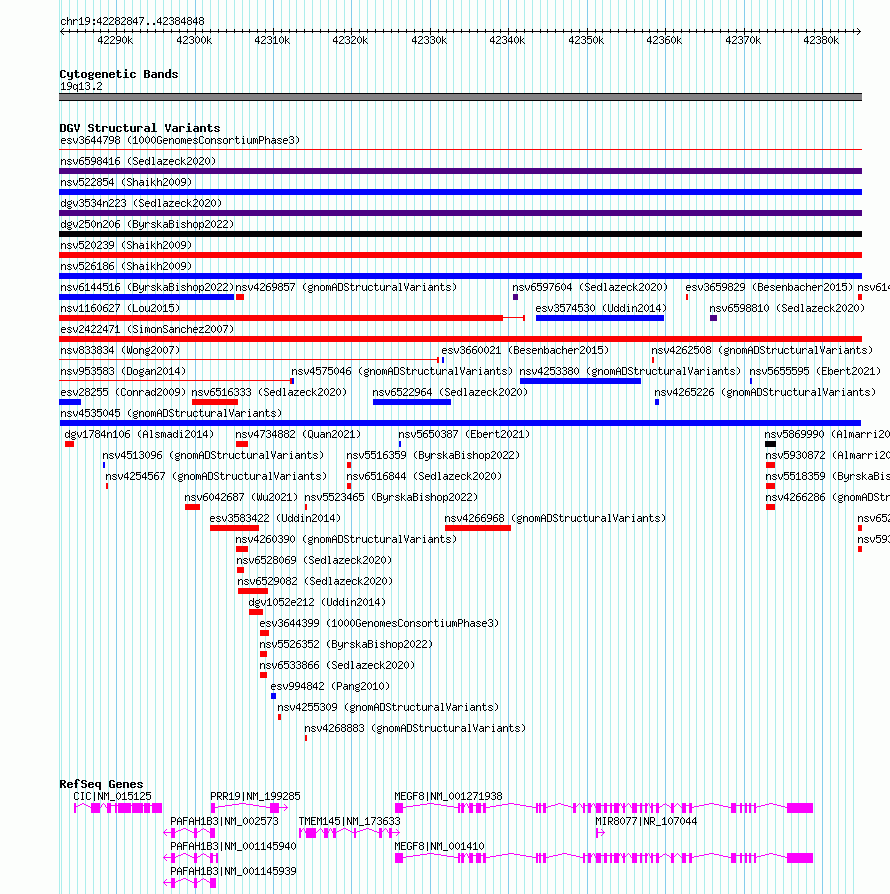Click nsv4266968 gnomAD variant label
Viewport: 890px width, 894px height.
click(555, 519)
